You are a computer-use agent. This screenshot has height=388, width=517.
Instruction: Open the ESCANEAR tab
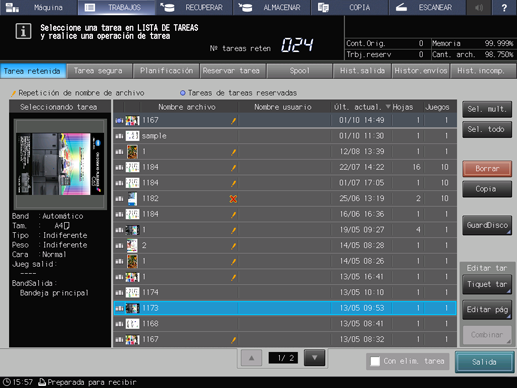pyautogui.click(x=427, y=7)
